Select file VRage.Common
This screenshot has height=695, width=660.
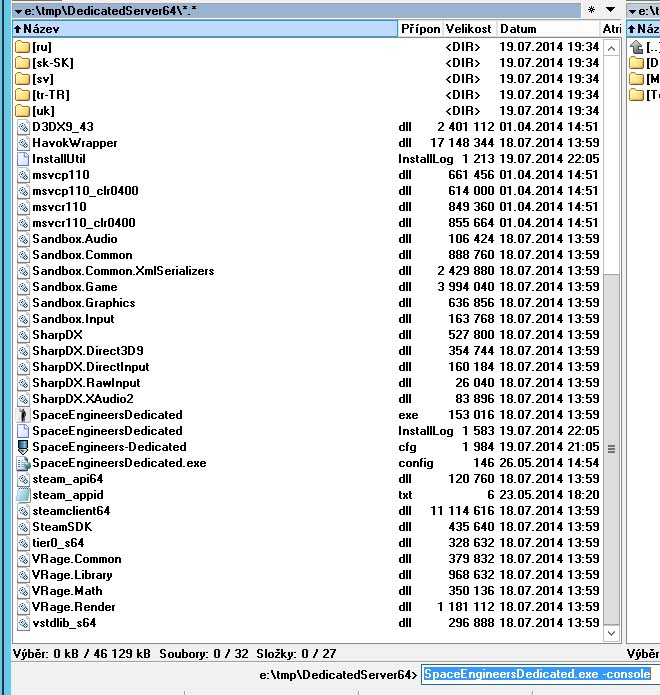tap(77, 559)
